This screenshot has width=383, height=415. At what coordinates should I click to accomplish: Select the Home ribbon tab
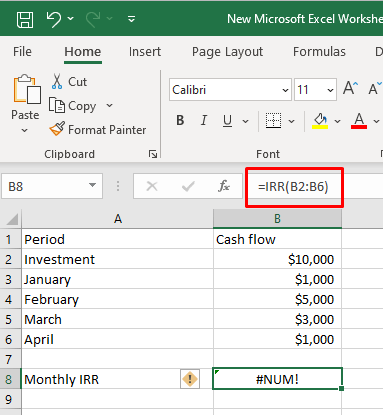point(83,52)
